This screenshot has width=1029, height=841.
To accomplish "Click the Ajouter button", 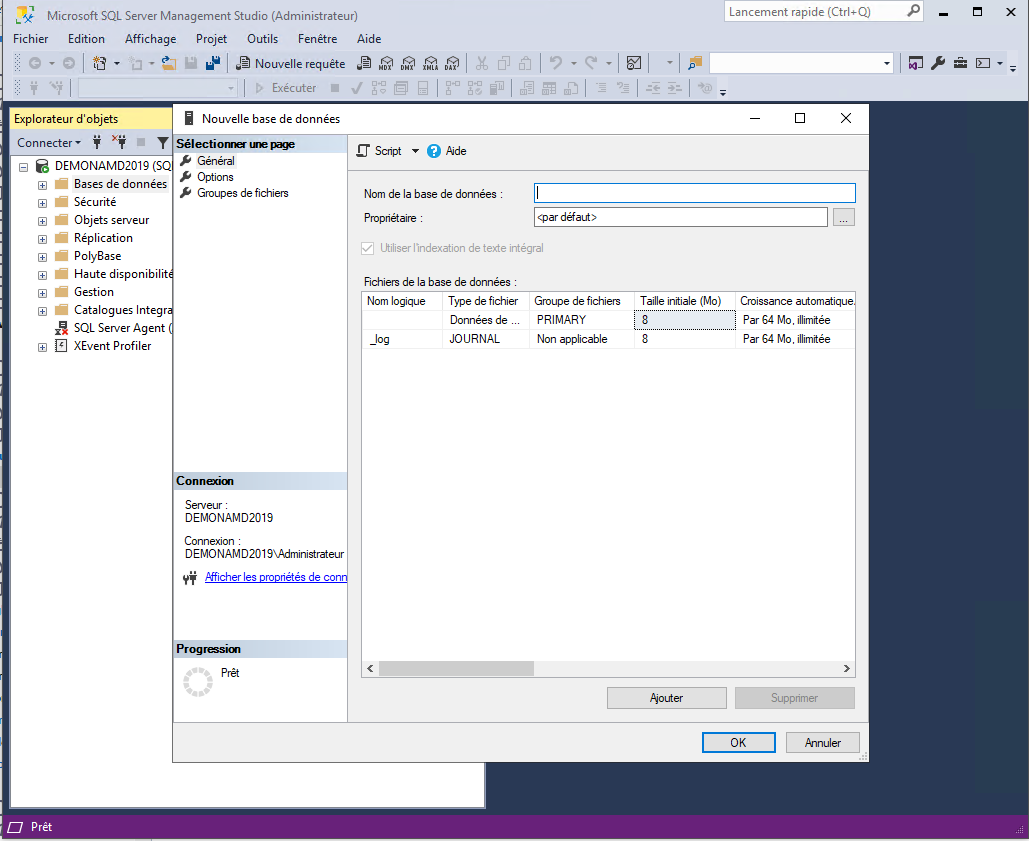I will [666, 698].
